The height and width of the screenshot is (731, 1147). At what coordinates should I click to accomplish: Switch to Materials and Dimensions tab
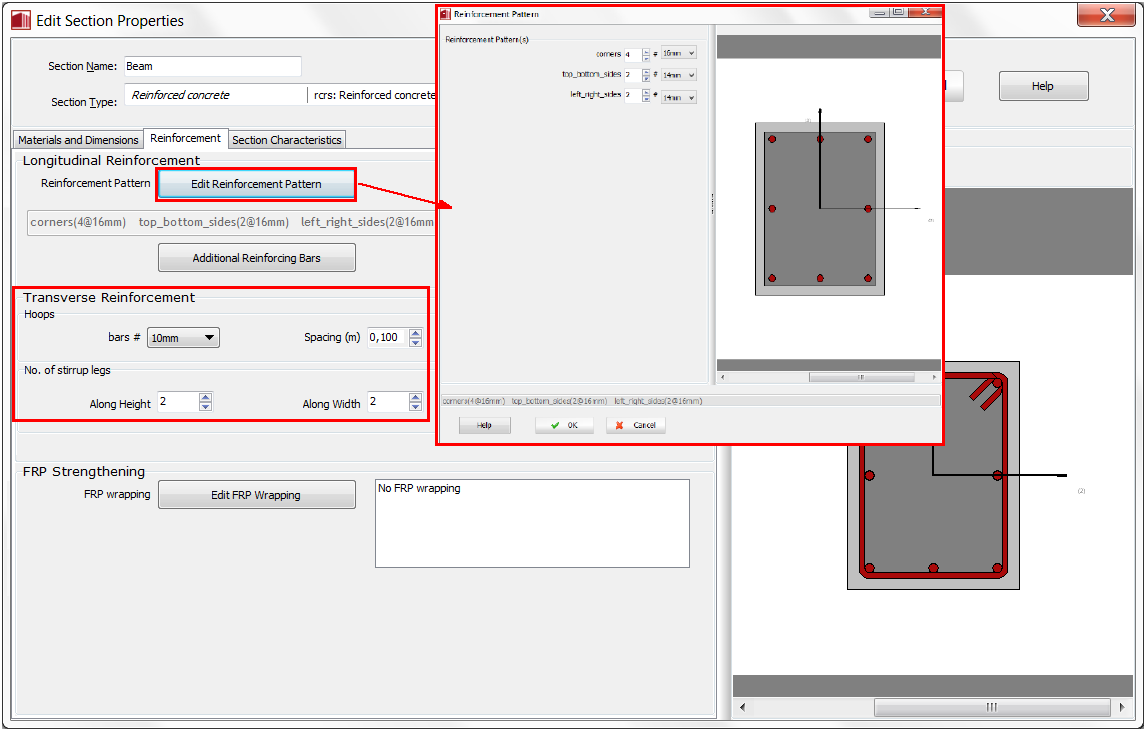click(x=78, y=140)
